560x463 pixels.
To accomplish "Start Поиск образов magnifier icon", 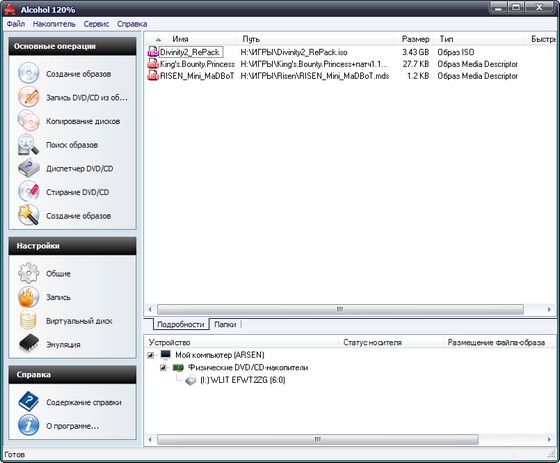I will pos(29,144).
